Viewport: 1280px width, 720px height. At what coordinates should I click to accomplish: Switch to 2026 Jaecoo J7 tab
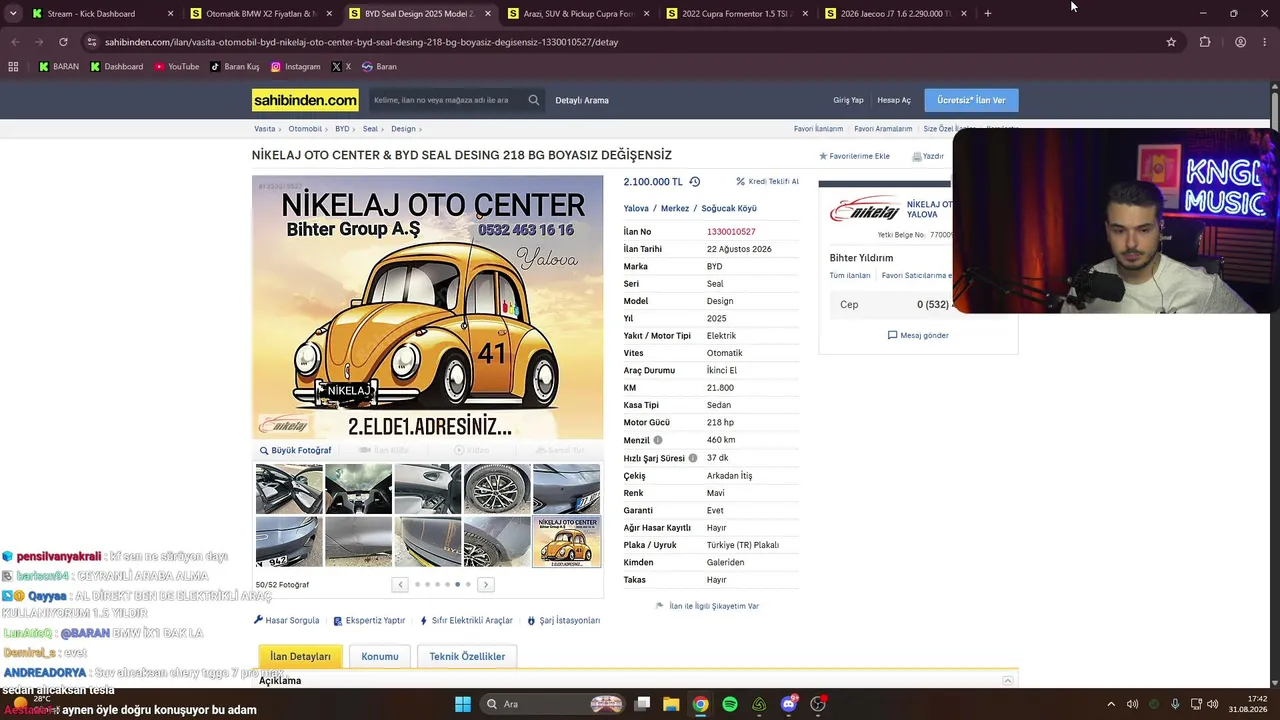point(894,14)
